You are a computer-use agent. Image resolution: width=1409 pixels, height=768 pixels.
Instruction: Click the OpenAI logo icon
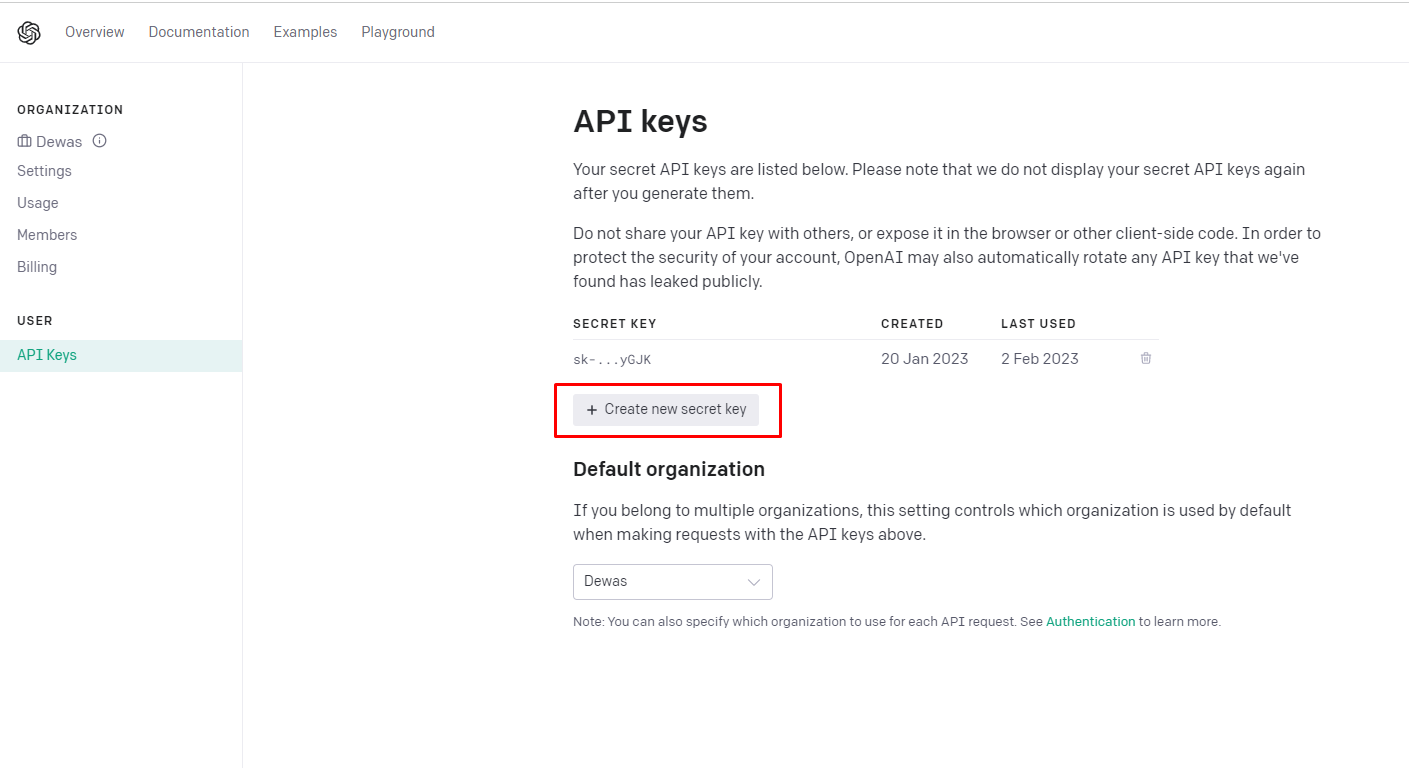(x=29, y=33)
